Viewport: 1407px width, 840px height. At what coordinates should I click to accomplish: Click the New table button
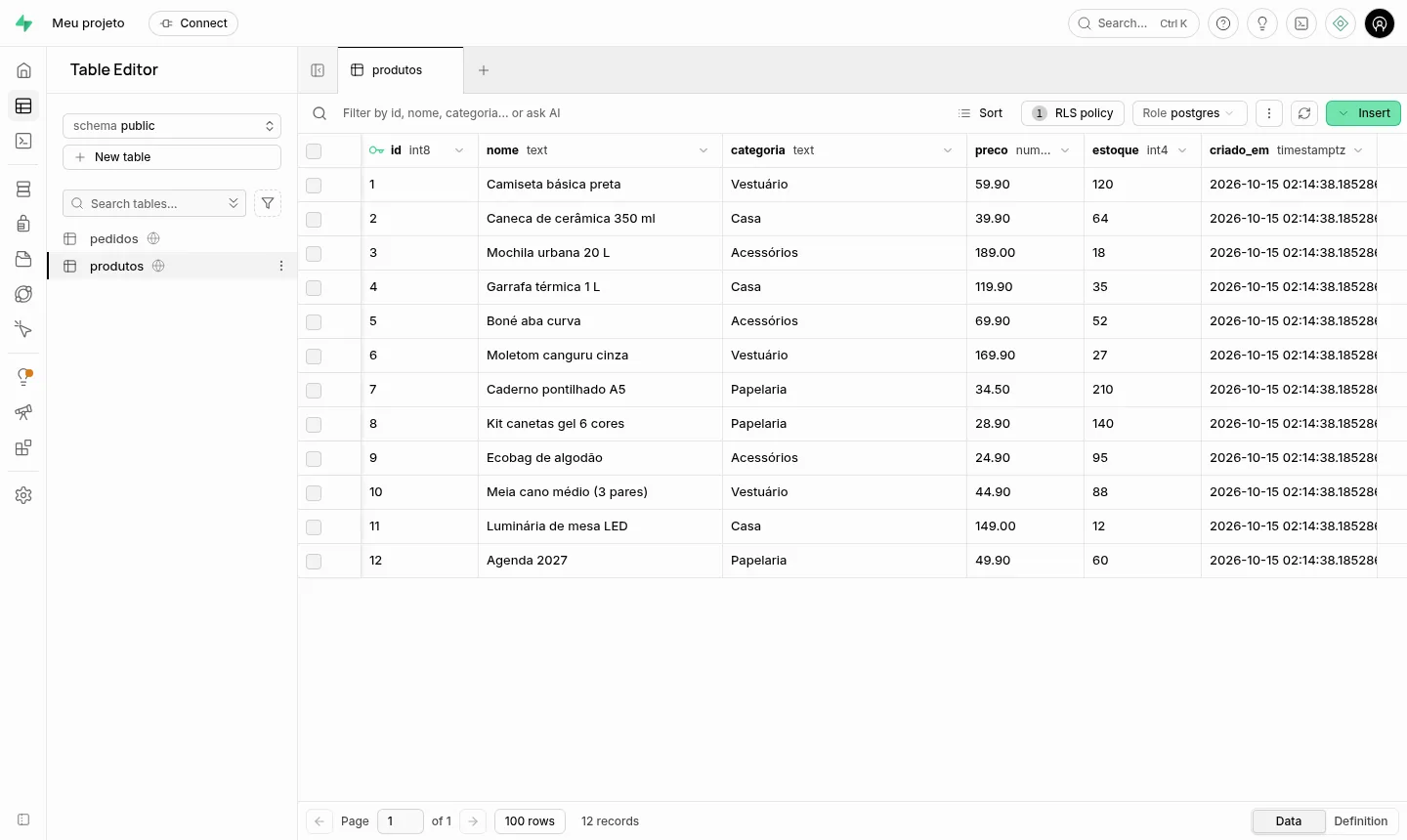(172, 157)
